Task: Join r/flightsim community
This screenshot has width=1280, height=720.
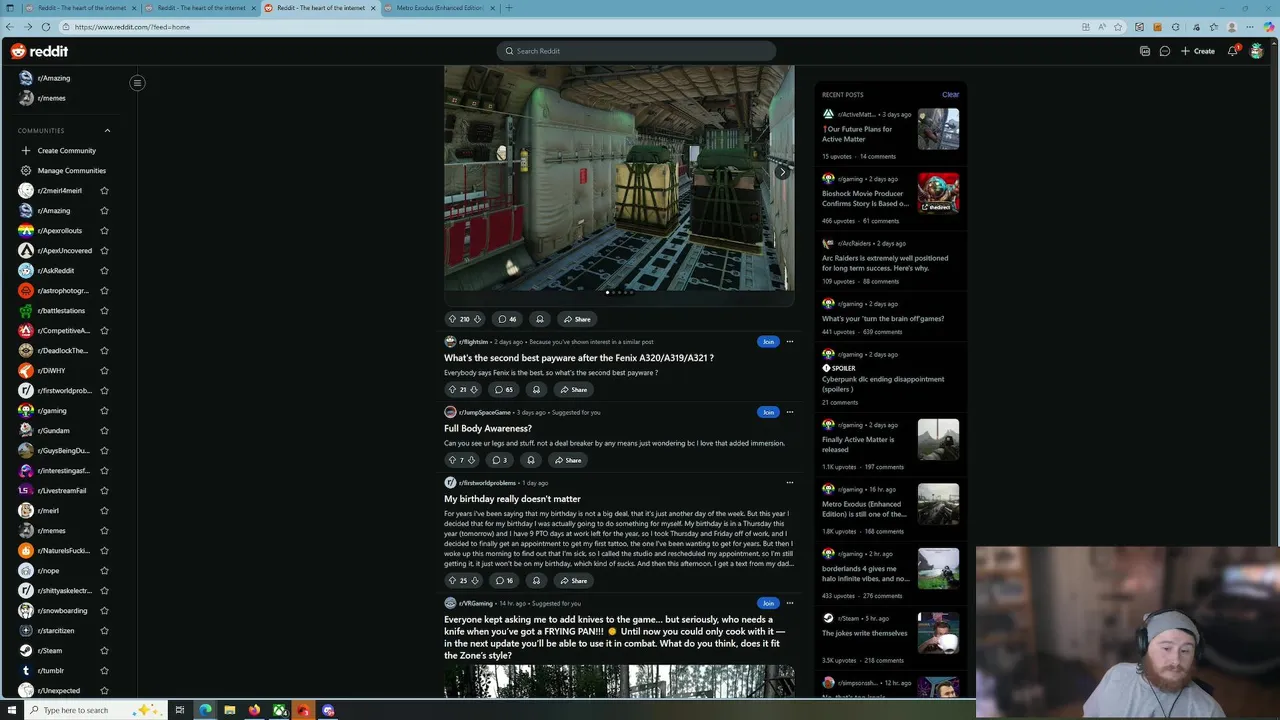Action: [x=768, y=342]
